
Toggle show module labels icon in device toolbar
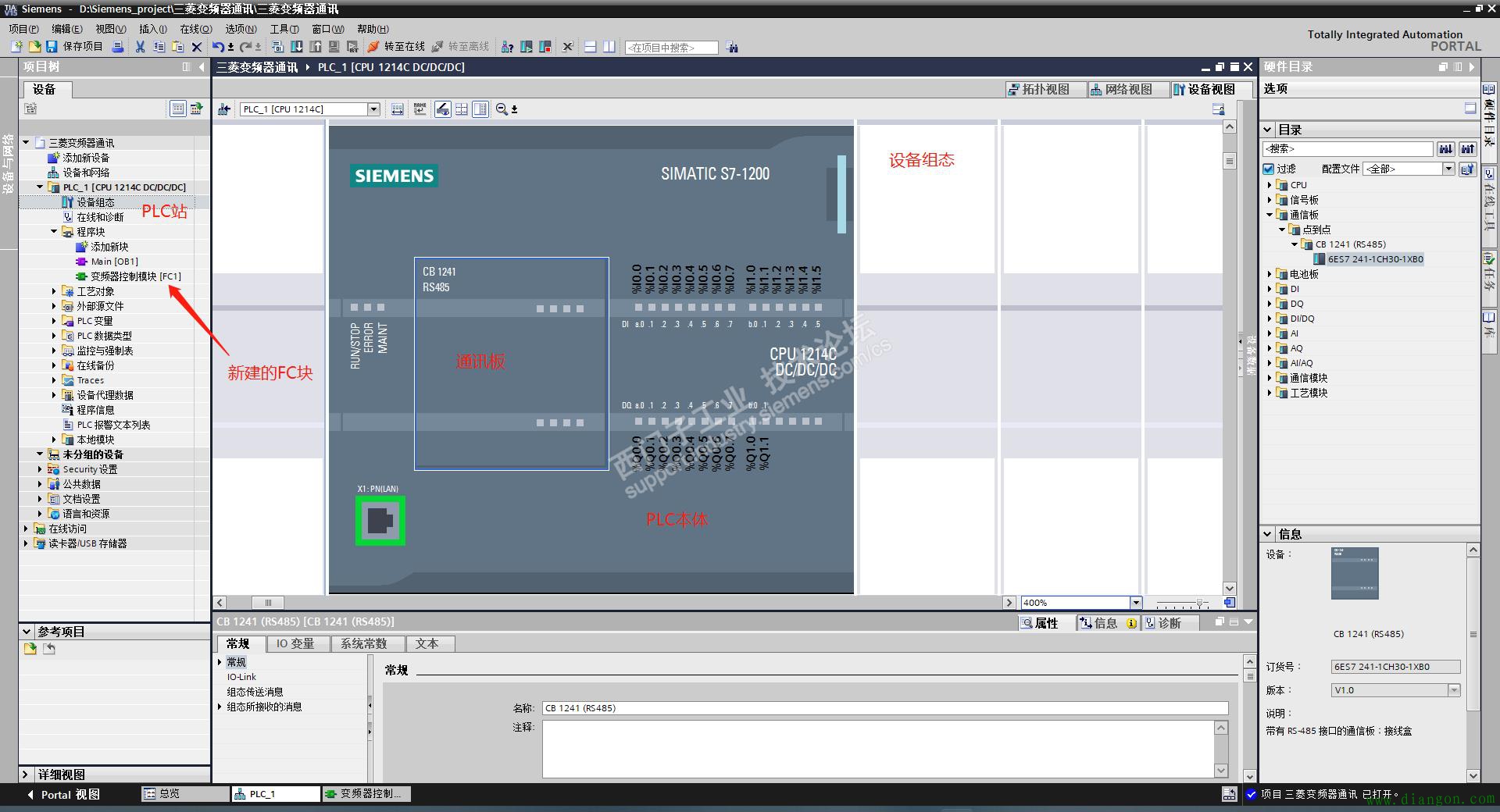(420, 109)
